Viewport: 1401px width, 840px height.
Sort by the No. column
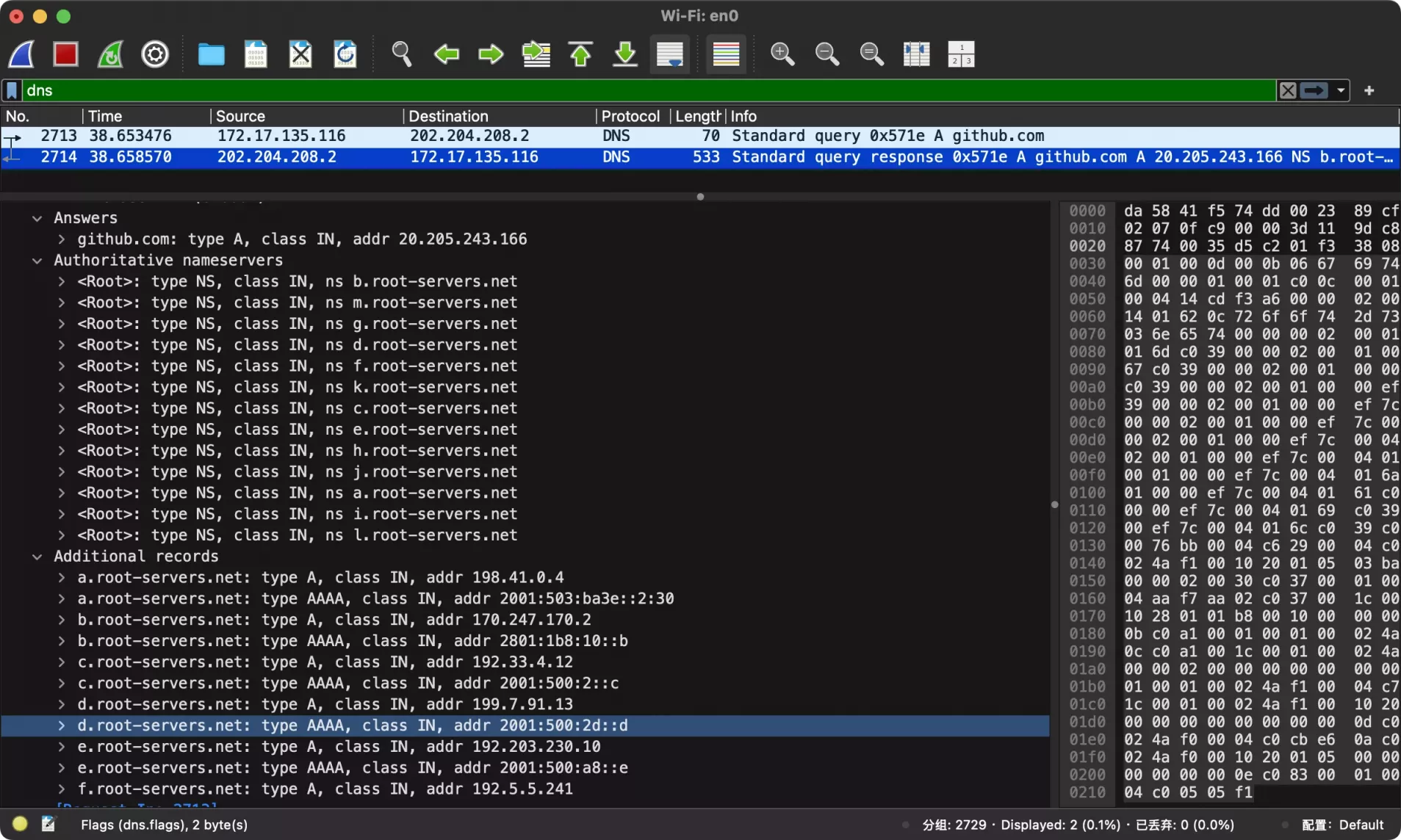click(41, 116)
